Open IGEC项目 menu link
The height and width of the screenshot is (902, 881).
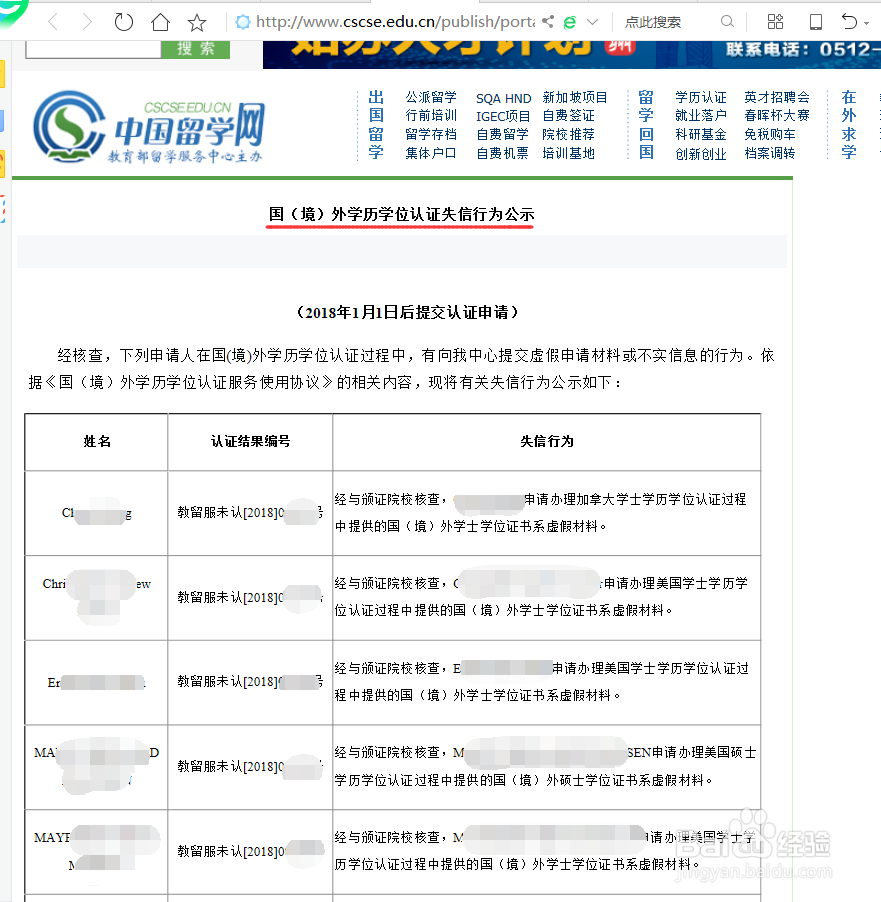[x=503, y=116]
